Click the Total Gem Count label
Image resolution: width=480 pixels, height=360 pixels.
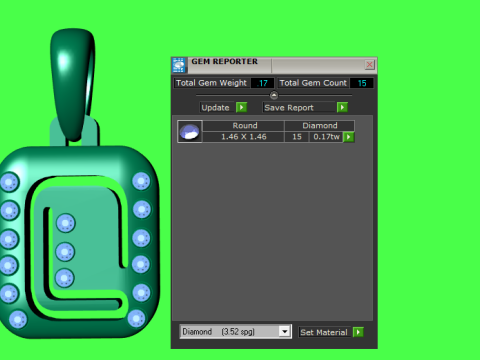313,83
